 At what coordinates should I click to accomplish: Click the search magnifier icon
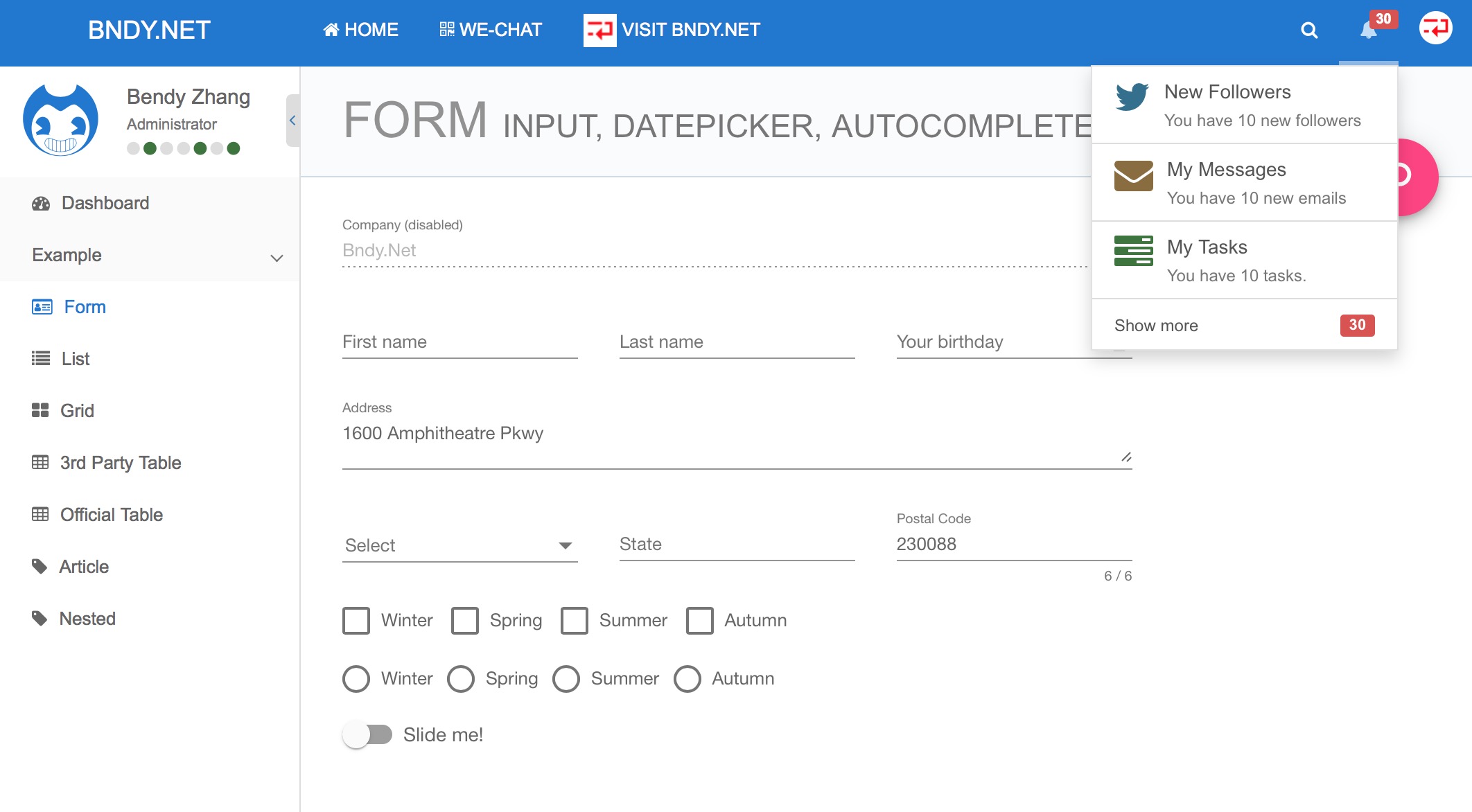(x=1308, y=30)
